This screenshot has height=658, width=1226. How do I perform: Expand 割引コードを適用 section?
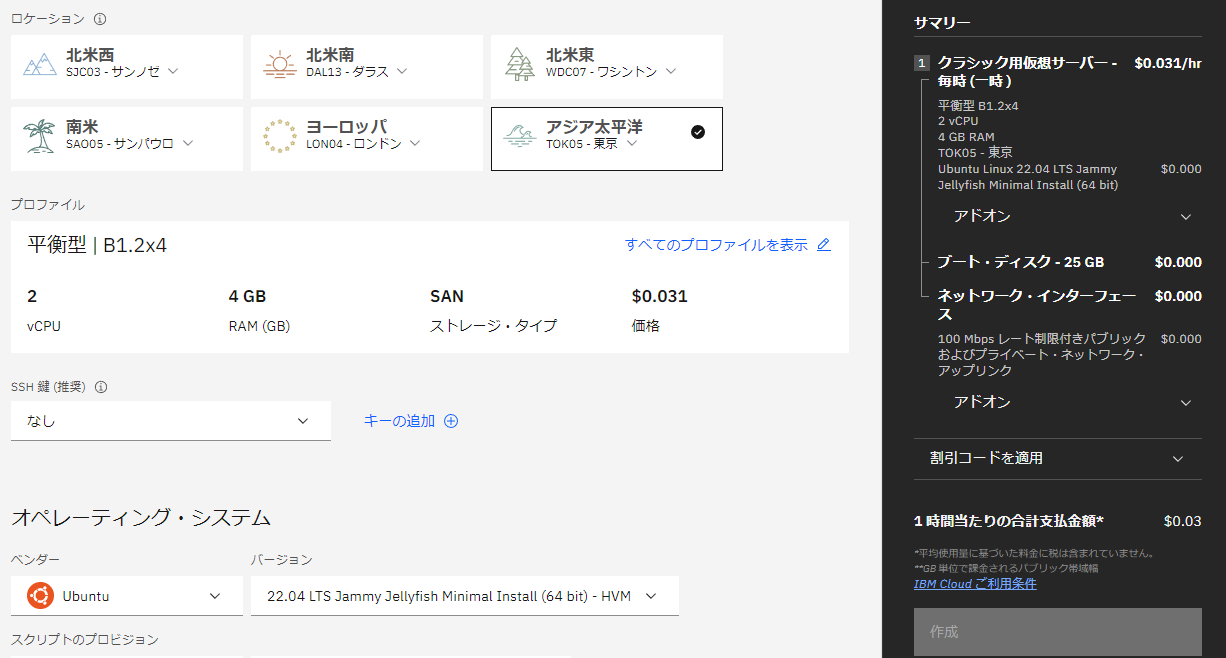click(1058, 458)
